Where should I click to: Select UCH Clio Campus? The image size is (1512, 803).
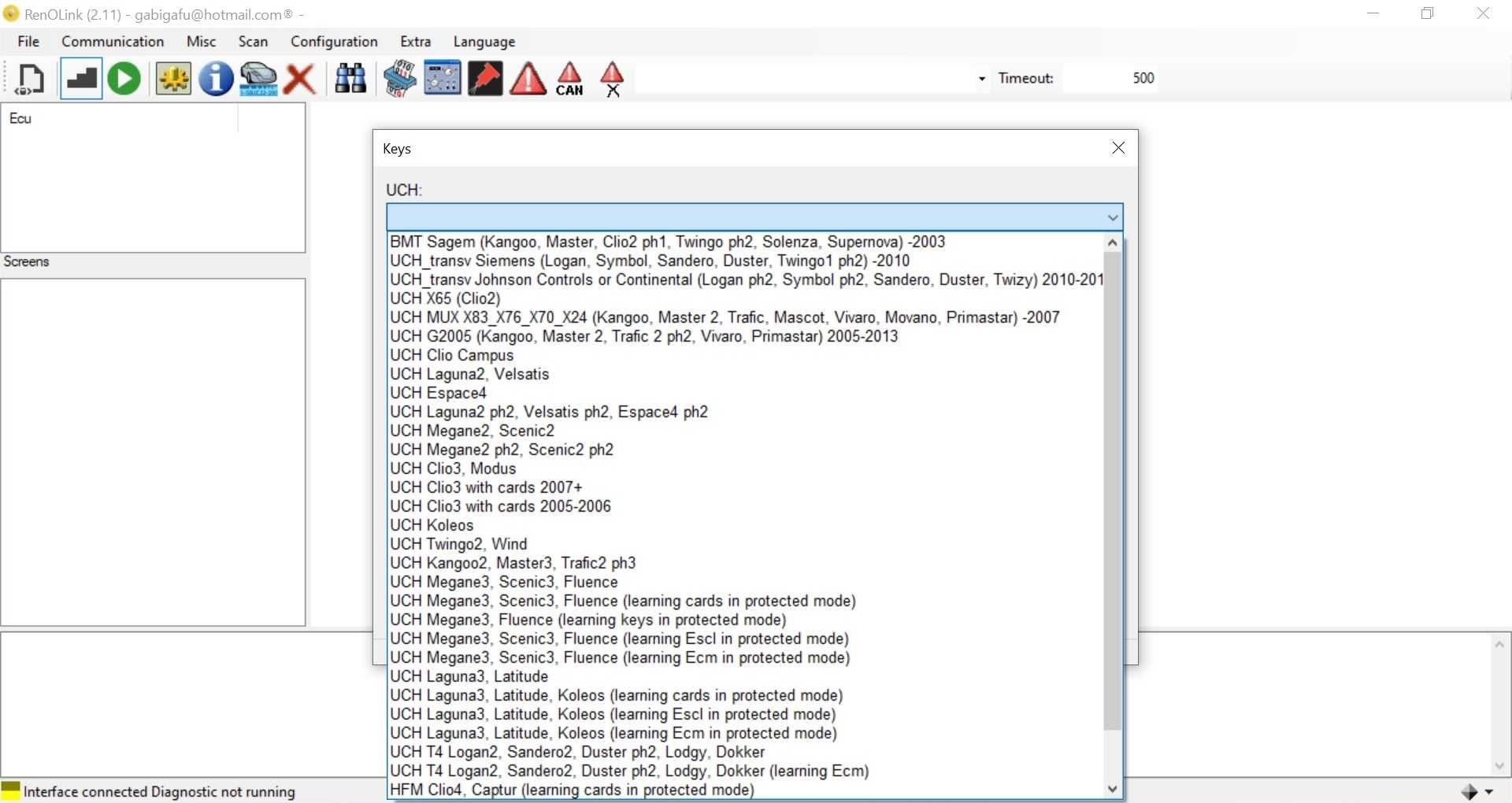click(746, 355)
